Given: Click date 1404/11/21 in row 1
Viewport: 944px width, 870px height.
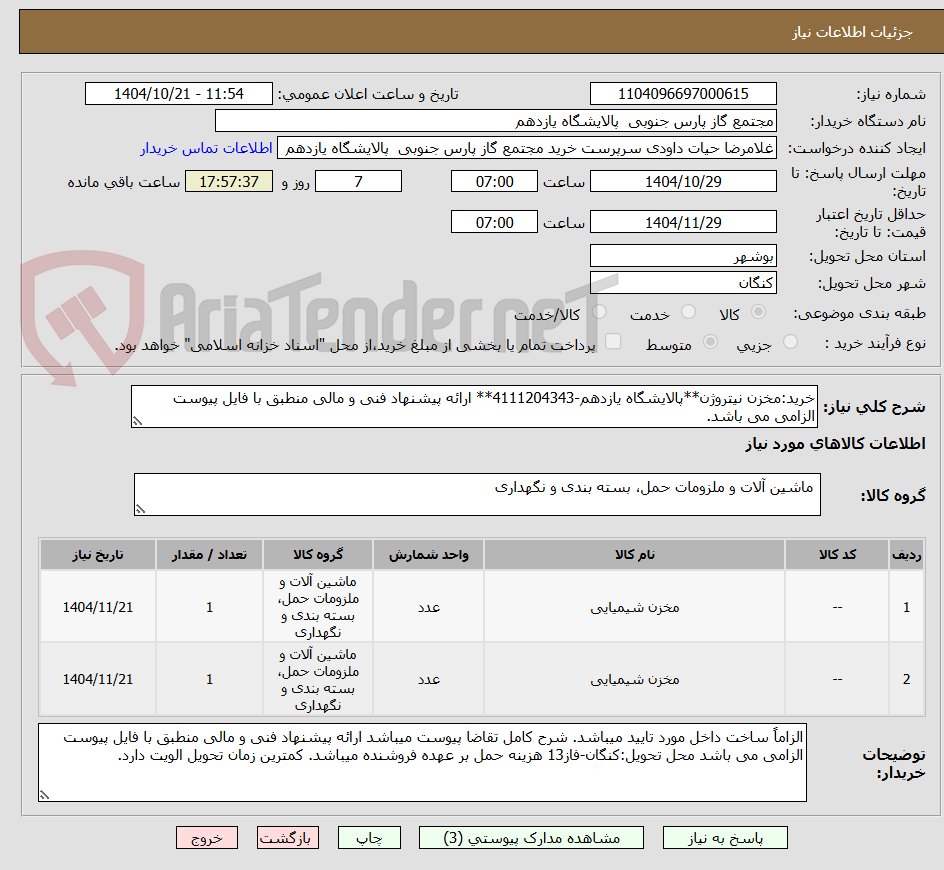Looking at the screenshot, I should pyautogui.click(x=98, y=607).
